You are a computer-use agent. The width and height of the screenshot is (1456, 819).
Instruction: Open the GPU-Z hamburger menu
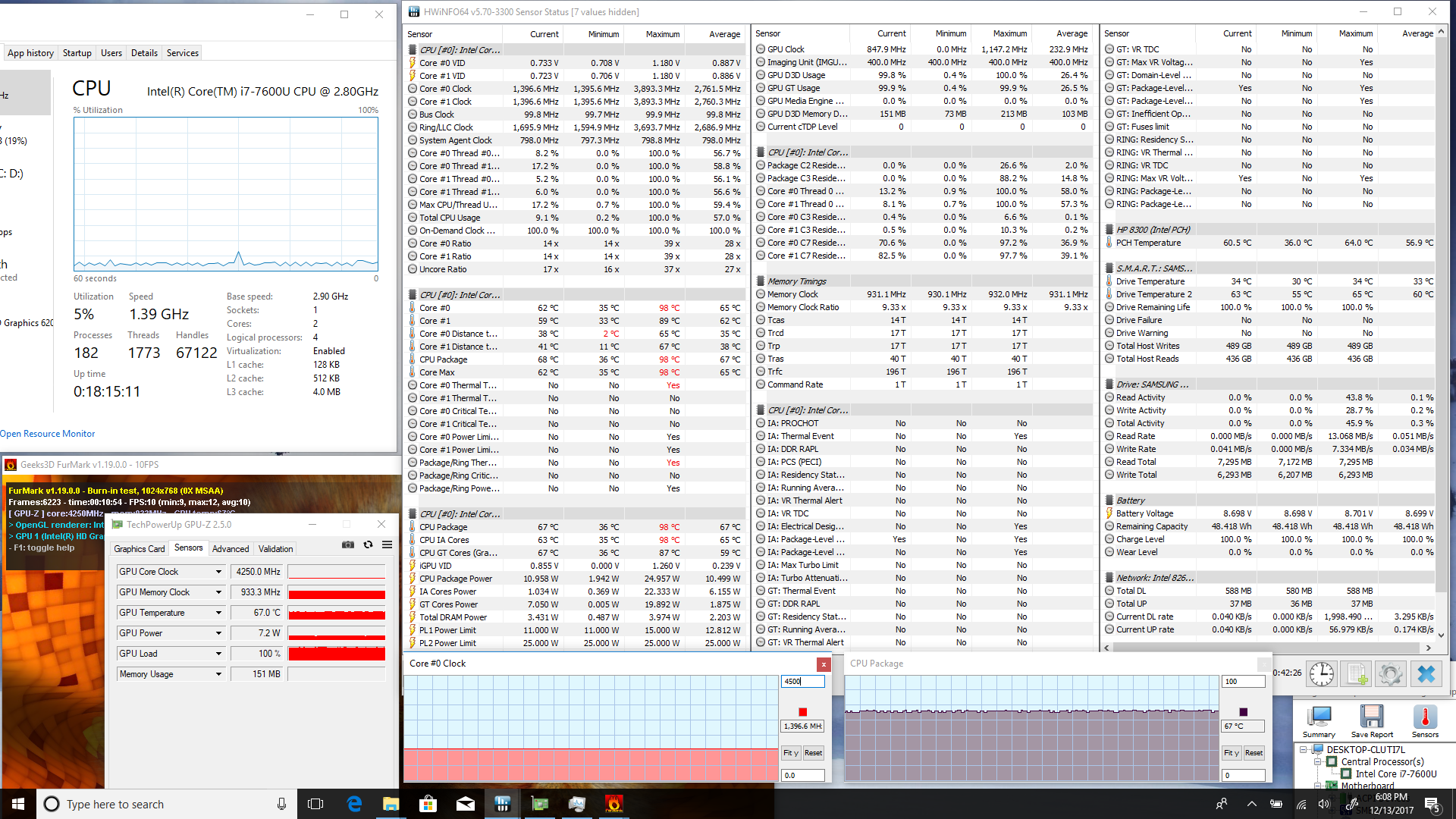click(387, 545)
